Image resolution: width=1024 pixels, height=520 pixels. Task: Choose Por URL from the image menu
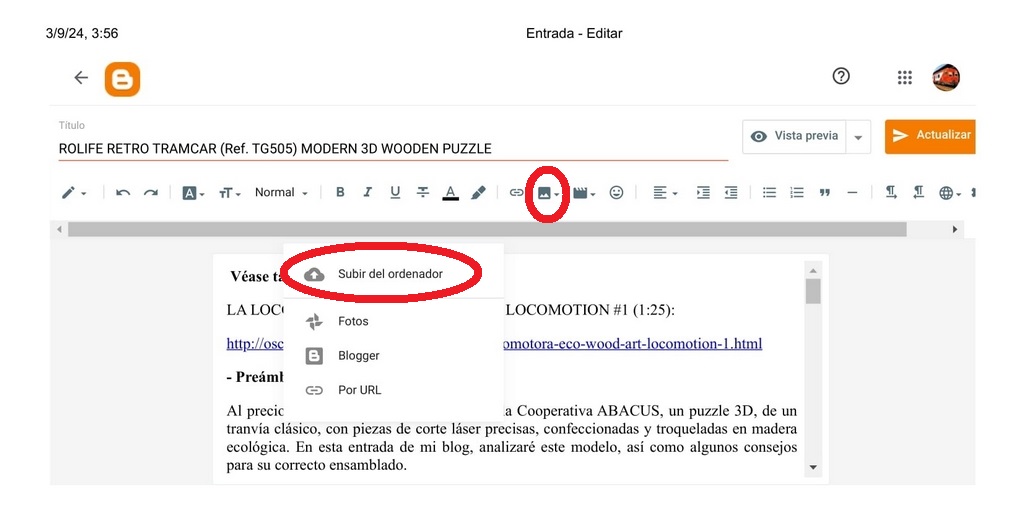(x=393, y=390)
